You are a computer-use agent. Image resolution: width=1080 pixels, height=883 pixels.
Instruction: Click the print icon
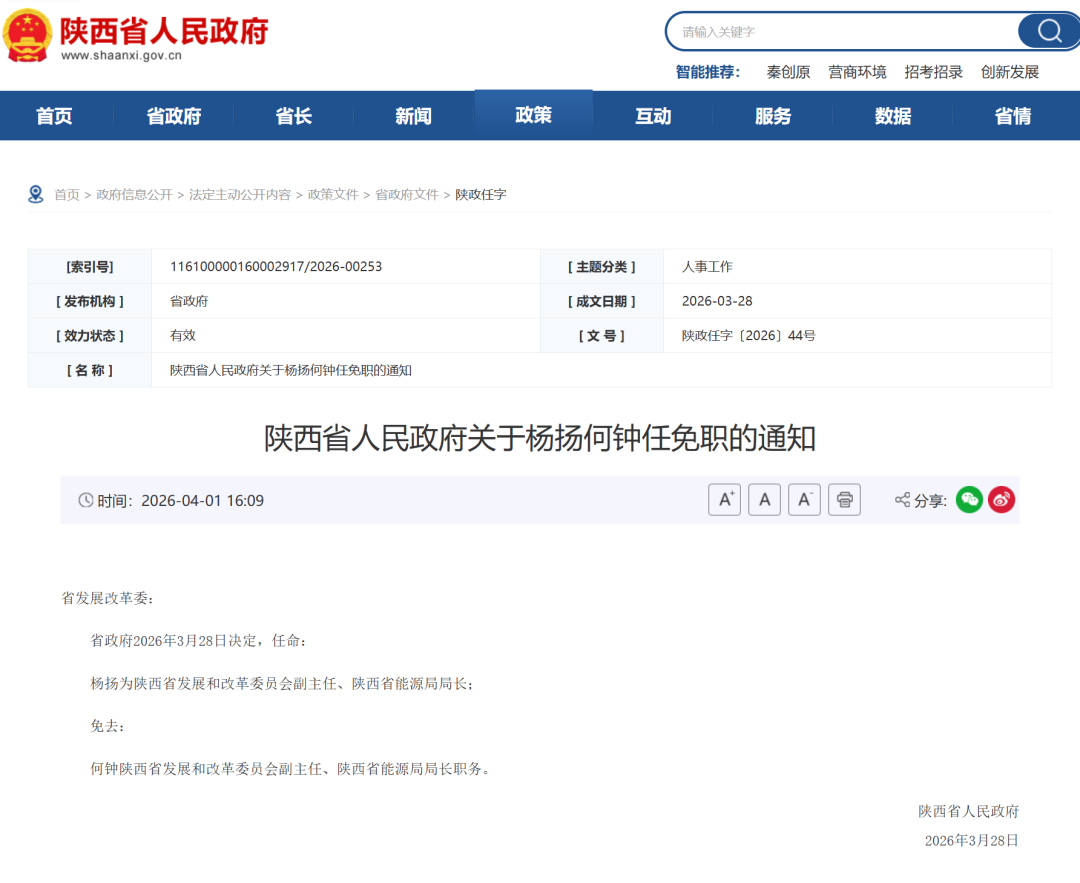click(x=844, y=499)
